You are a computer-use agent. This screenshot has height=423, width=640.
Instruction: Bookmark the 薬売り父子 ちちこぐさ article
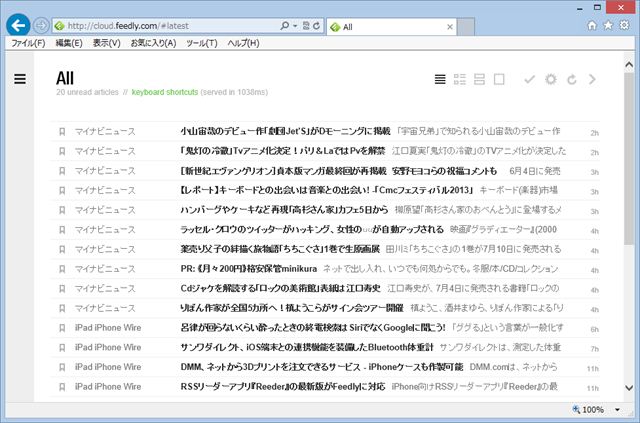coord(62,249)
